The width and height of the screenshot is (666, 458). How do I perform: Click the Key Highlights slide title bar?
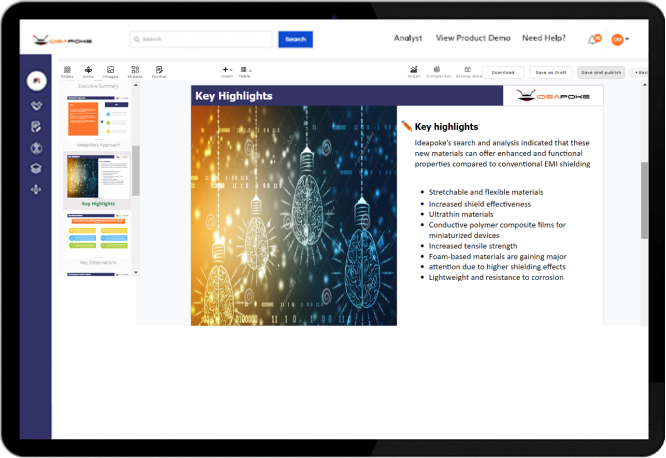pos(347,96)
